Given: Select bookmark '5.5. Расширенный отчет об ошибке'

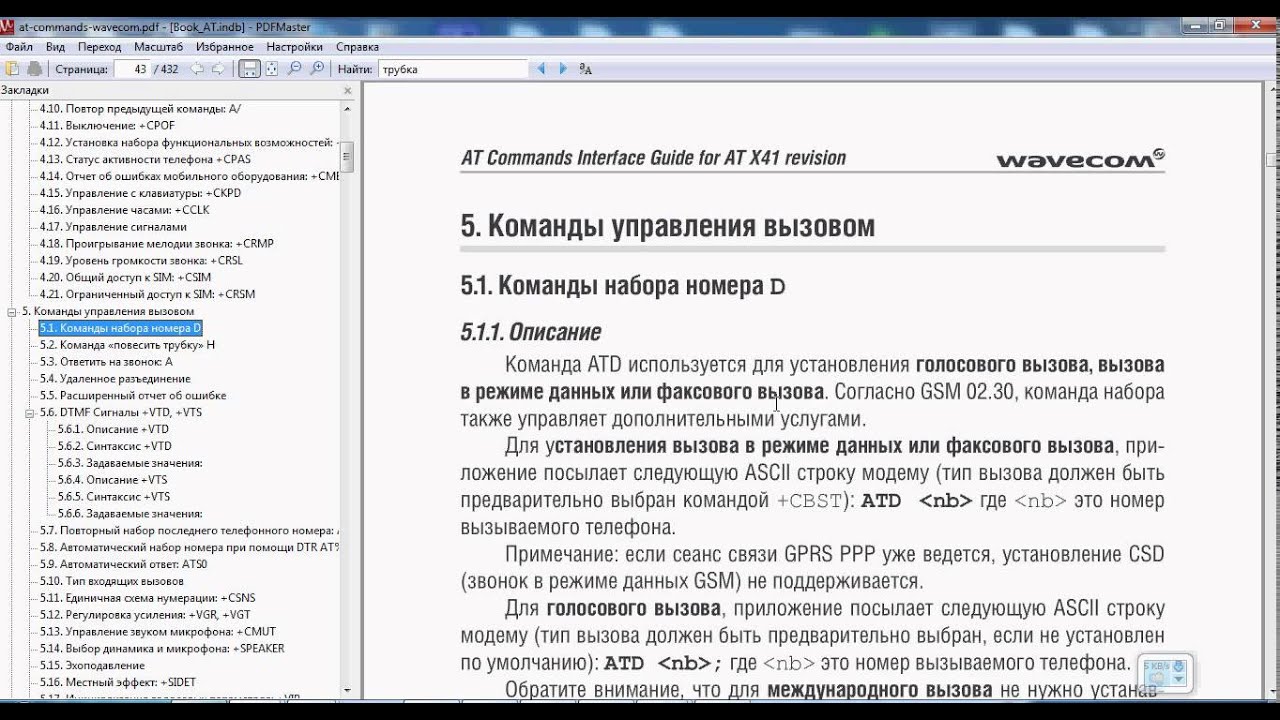Looking at the screenshot, I should [133, 395].
